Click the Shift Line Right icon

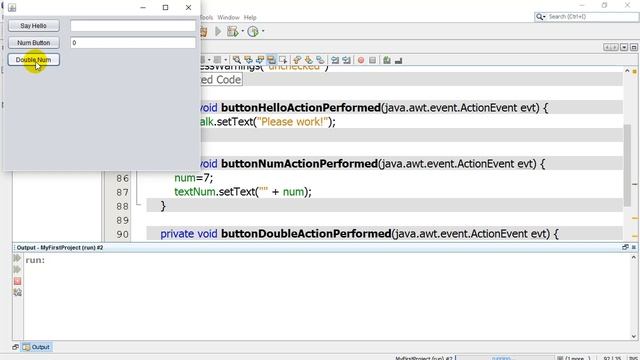coord(347,60)
